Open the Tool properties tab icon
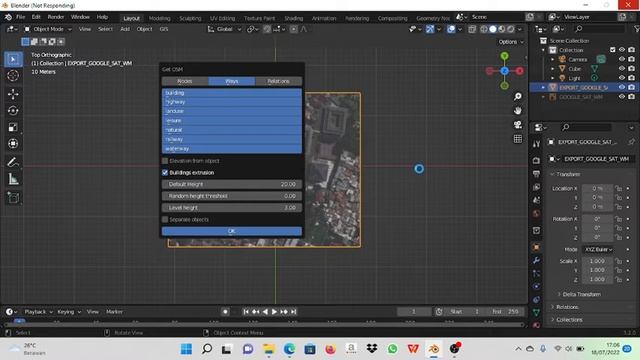The height and width of the screenshot is (360, 640). tap(536, 144)
